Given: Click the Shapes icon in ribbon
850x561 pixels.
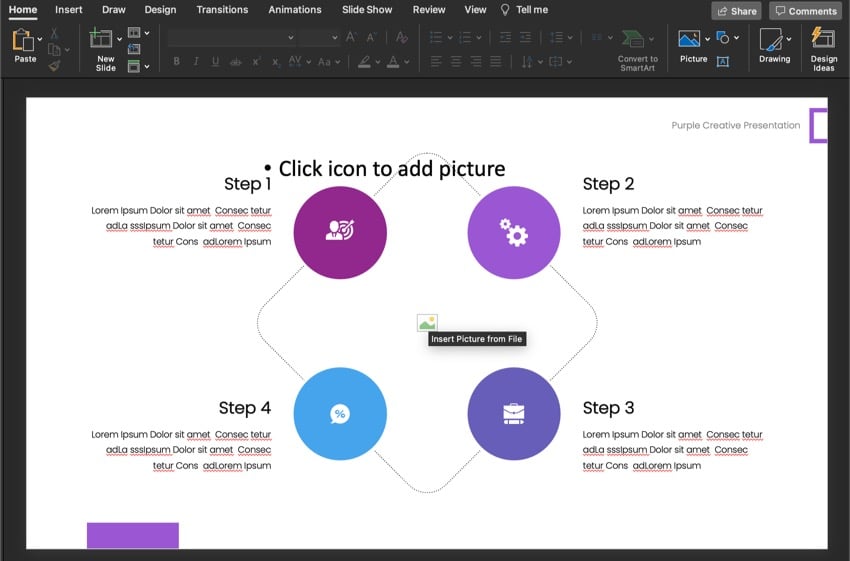Looking at the screenshot, I should click(x=723, y=38).
